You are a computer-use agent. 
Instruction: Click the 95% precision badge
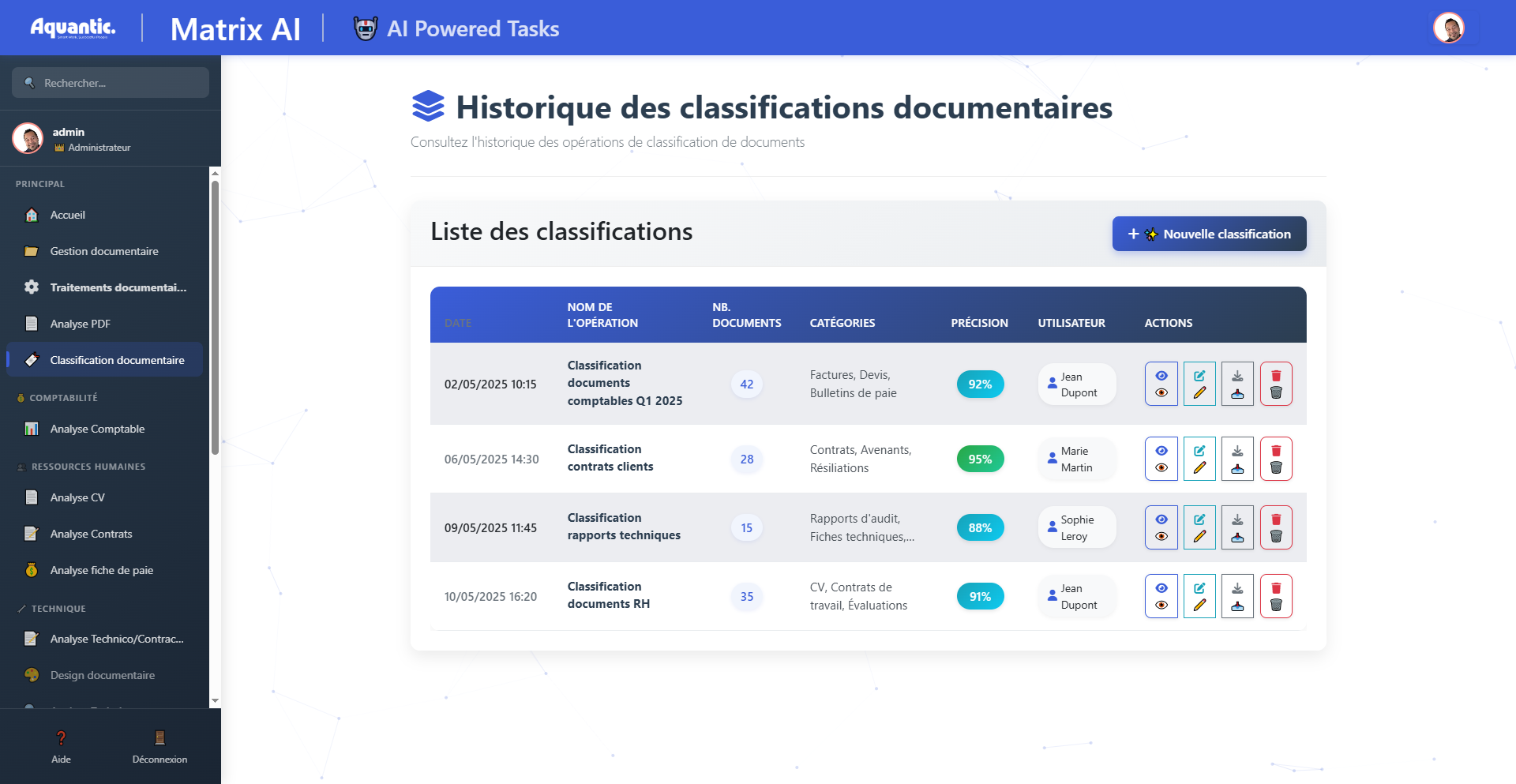(x=980, y=459)
